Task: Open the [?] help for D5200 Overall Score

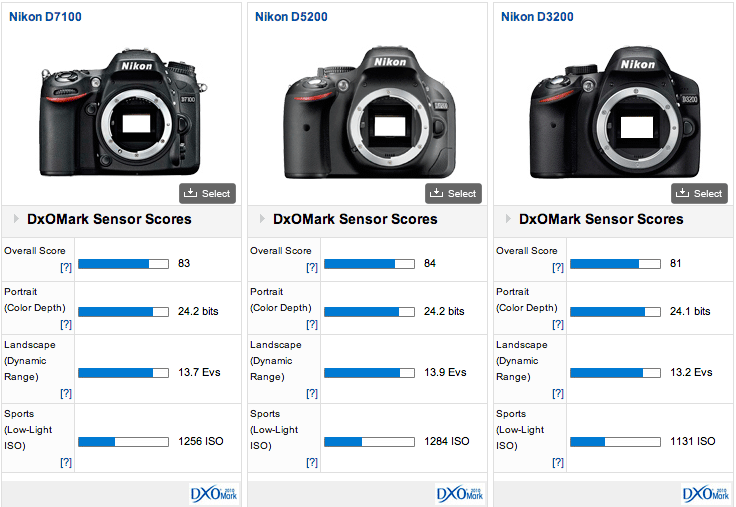Action: coord(312,267)
